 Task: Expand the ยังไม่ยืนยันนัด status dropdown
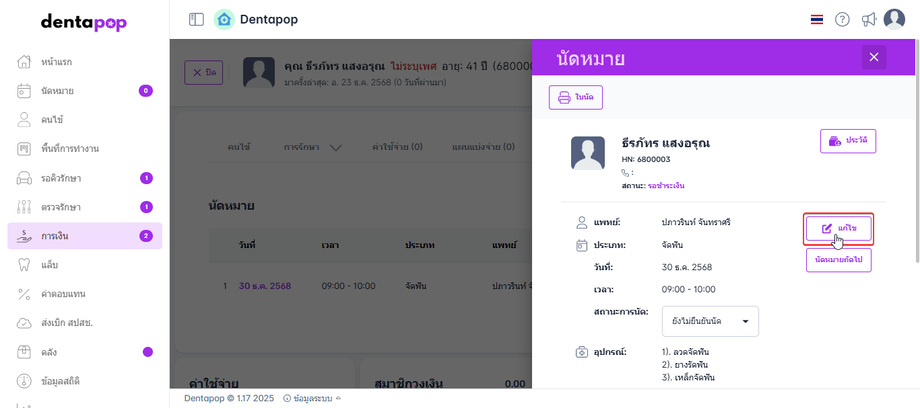[x=711, y=321]
